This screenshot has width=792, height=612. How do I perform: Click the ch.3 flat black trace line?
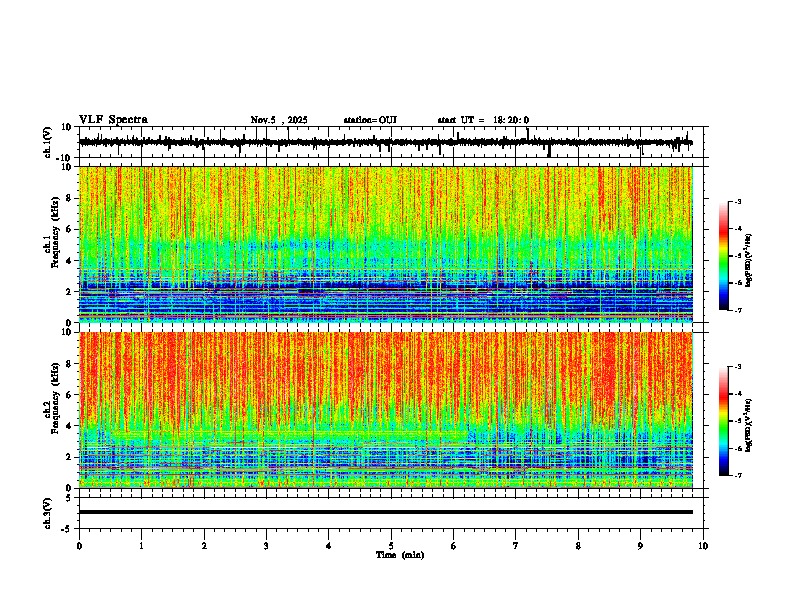(386, 512)
